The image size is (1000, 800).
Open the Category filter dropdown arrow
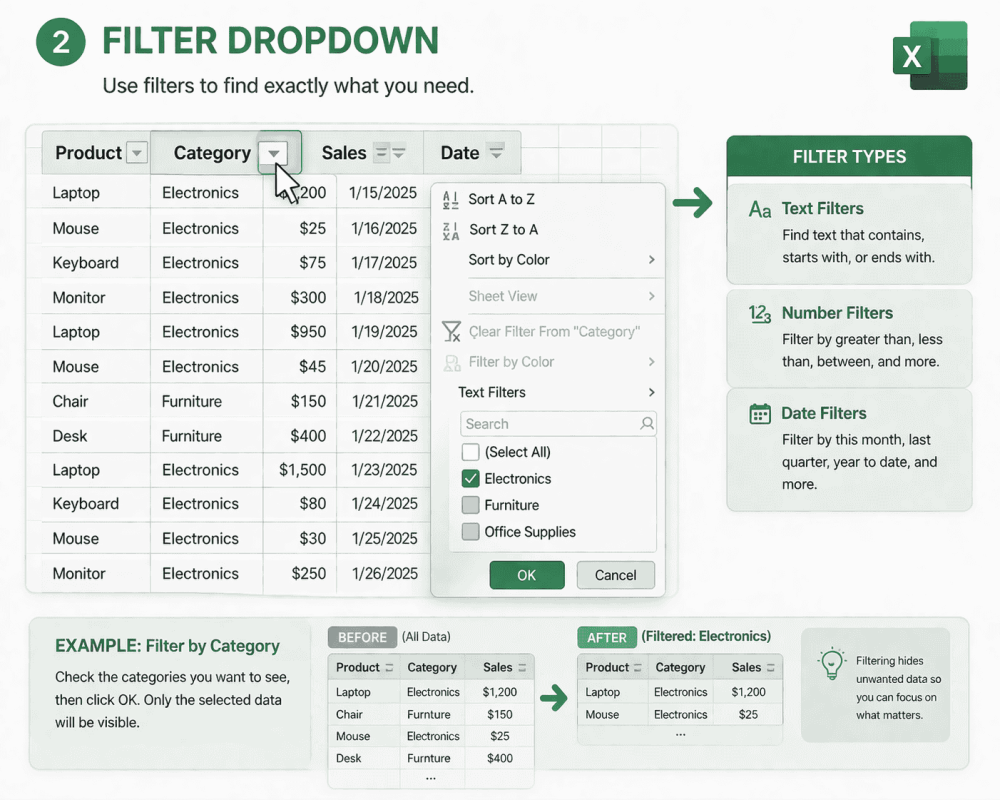[272, 153]
